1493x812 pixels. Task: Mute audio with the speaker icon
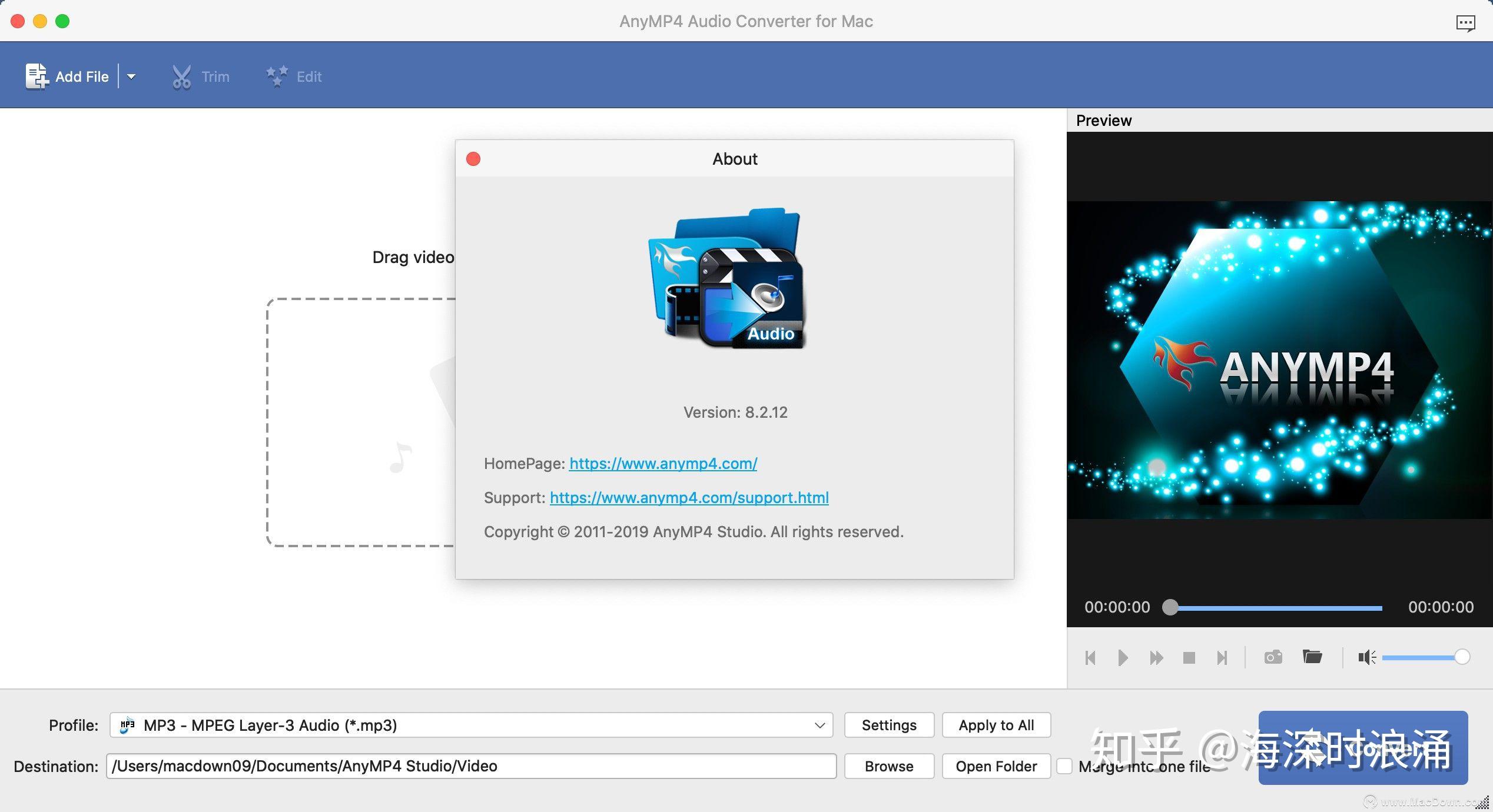1366,657
